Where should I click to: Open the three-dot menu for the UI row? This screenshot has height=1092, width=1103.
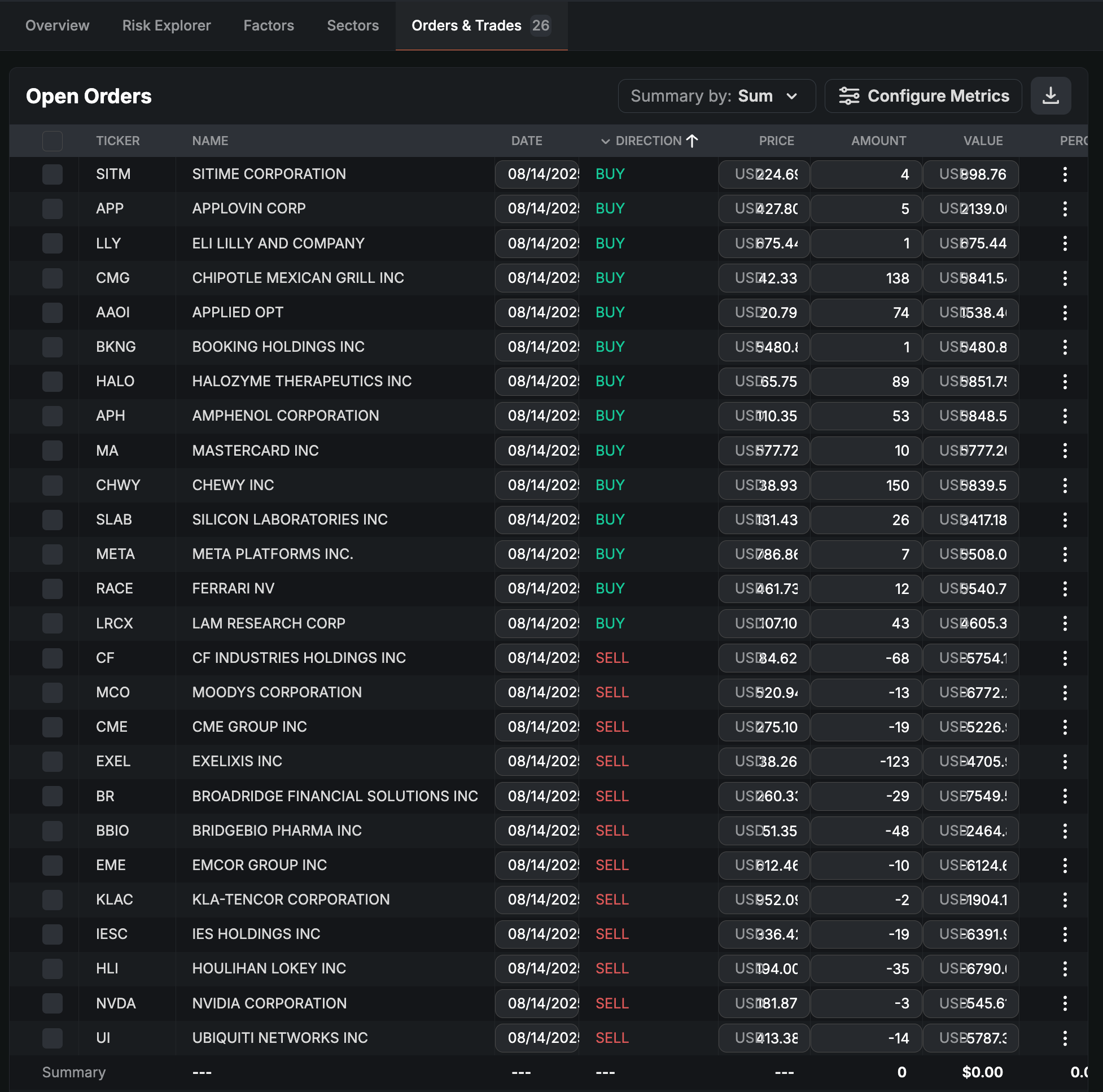tap(1064, 1038)
